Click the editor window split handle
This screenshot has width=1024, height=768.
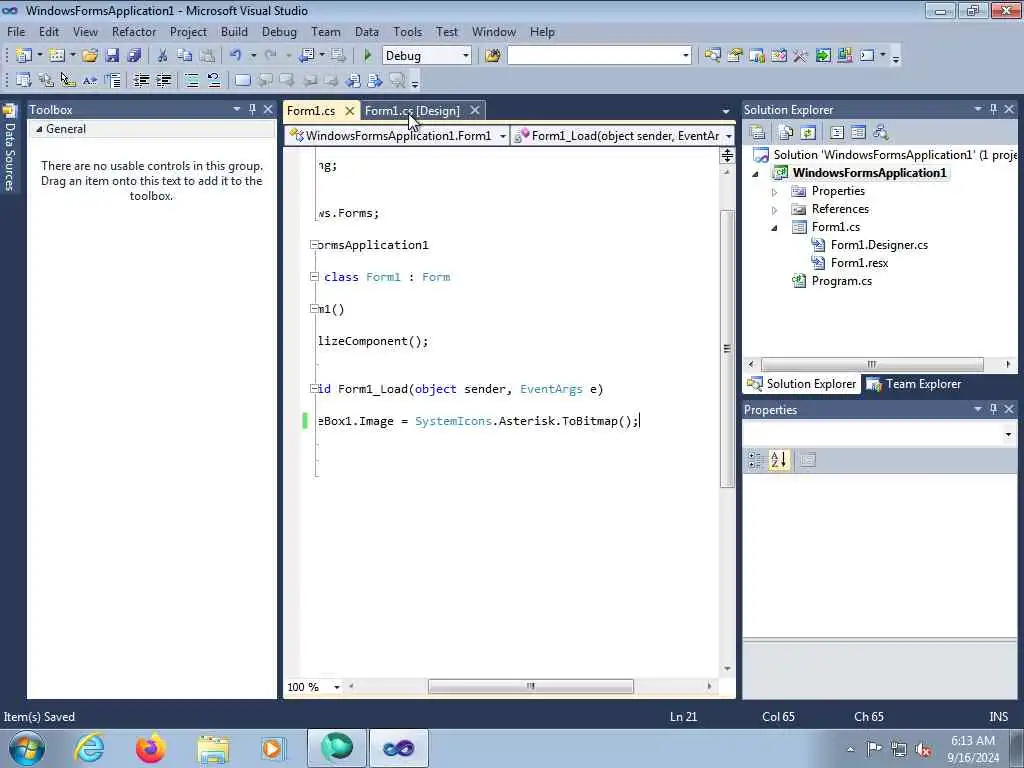click(727, 155)
